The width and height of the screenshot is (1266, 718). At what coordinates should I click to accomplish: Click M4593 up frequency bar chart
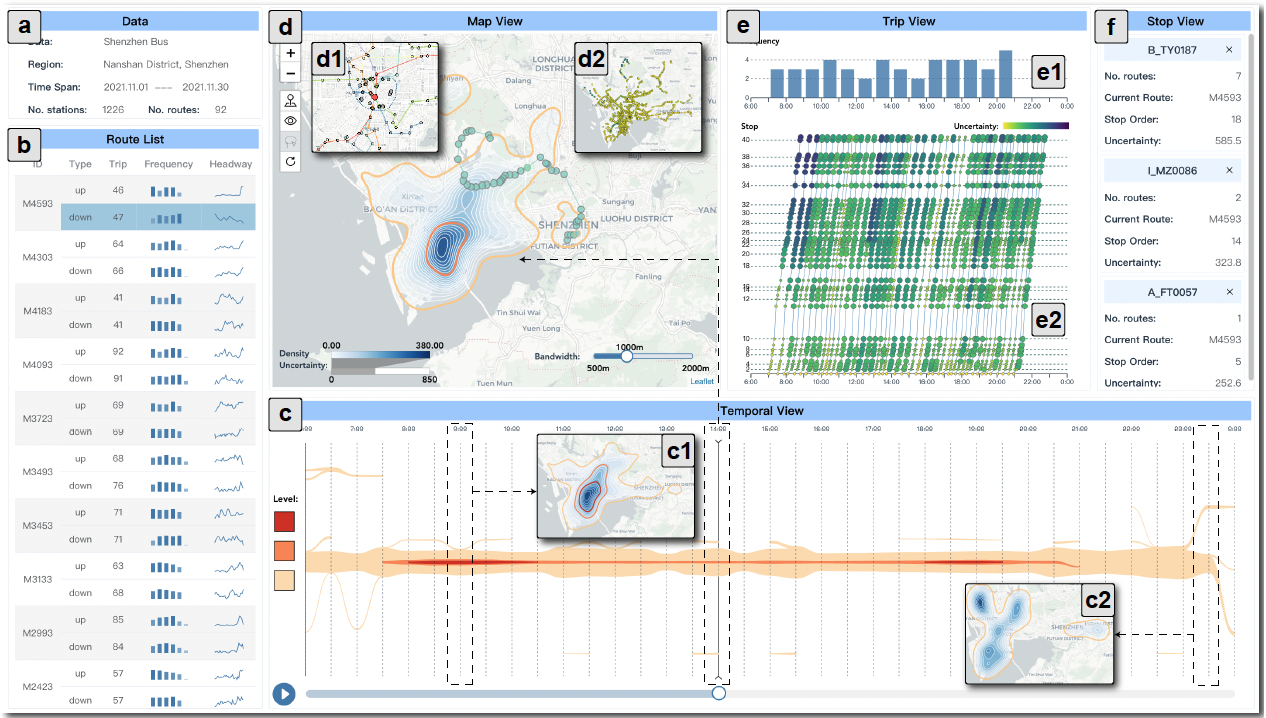(x=168, y=190)
